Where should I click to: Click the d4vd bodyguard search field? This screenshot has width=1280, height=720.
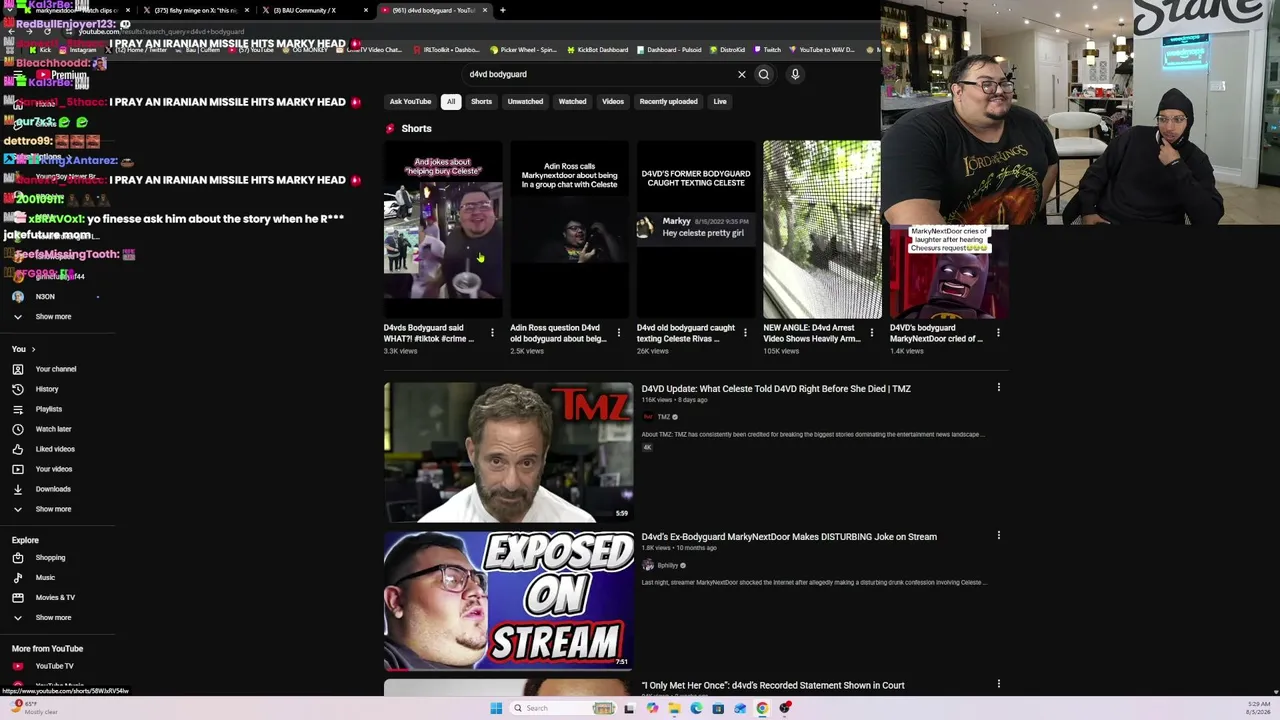coord(600,74)
